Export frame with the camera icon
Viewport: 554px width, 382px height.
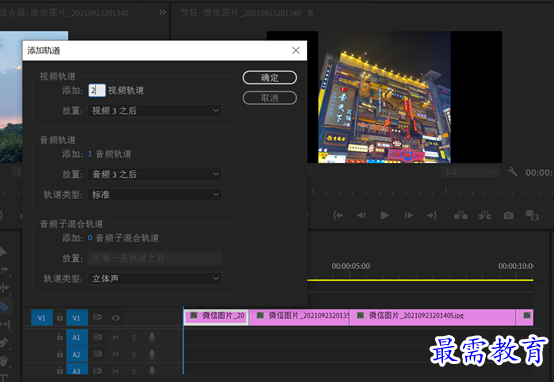point(508,215)
